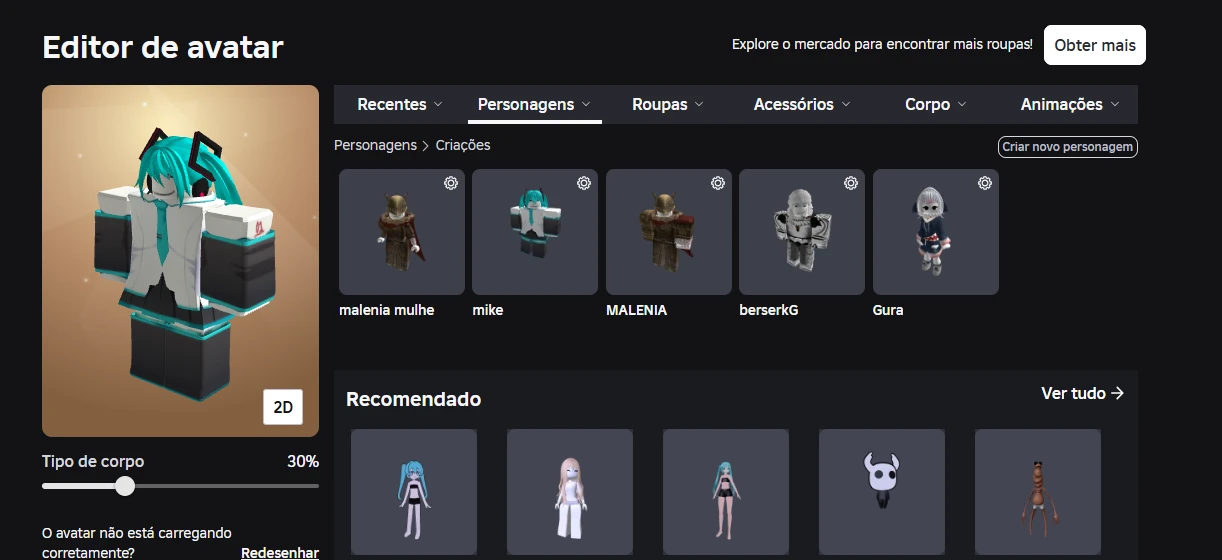The width and height of the screenshot is (1222, 560).
Task: Open settings gear on malenia mulhe character
Action: tap(451, 183)
